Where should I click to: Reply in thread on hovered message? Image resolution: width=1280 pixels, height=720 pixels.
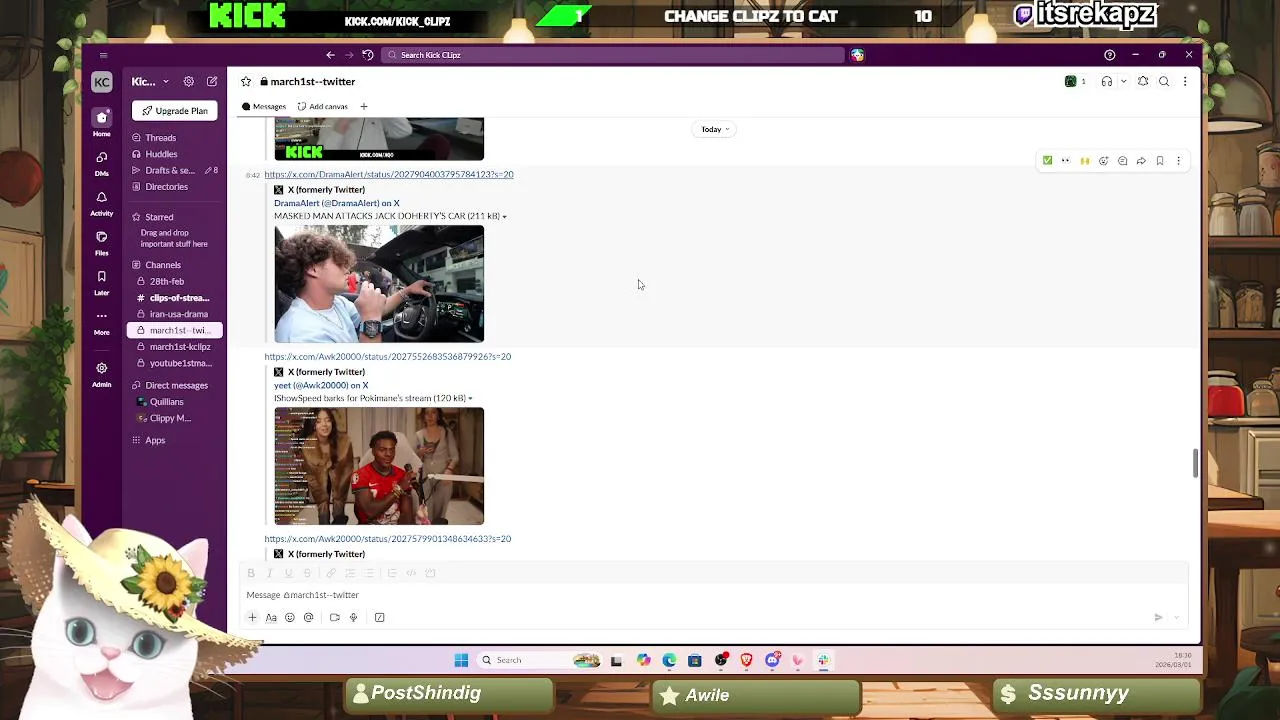click(1122, 161)
